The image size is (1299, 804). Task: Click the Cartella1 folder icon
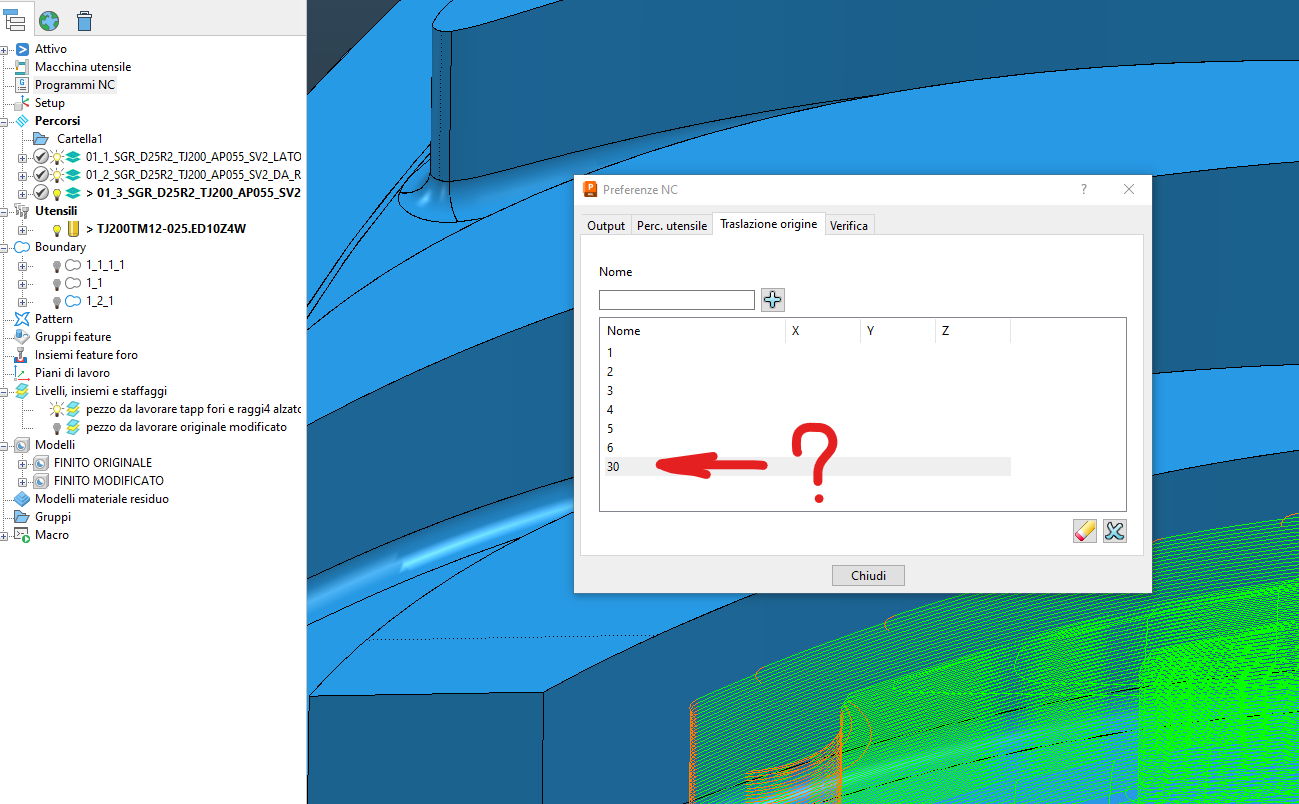[41, 139]
